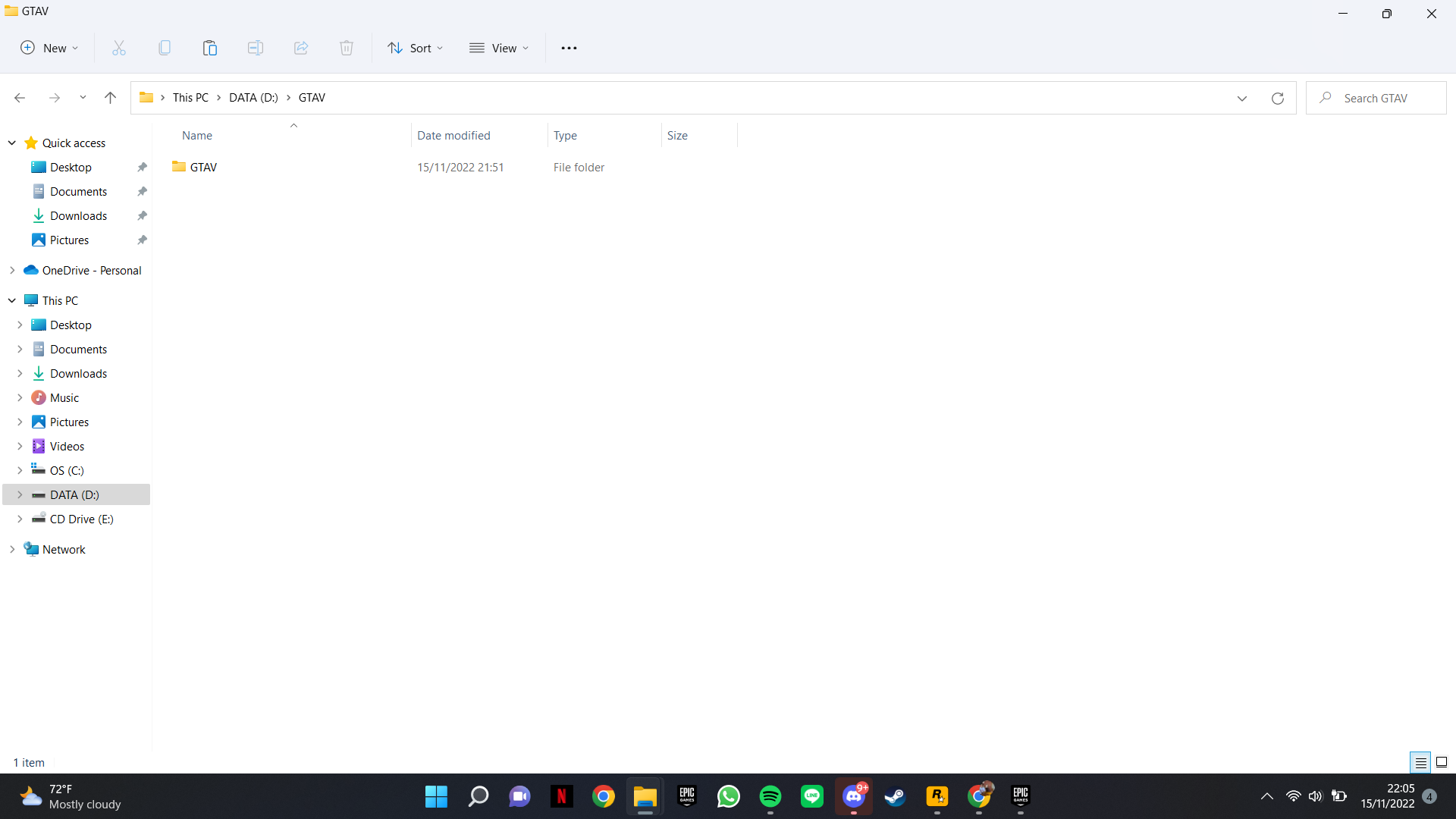Viewport: 1456px width, 819px height.
Task: Open the Sort dropdown menu
Action: click(415, 48)
